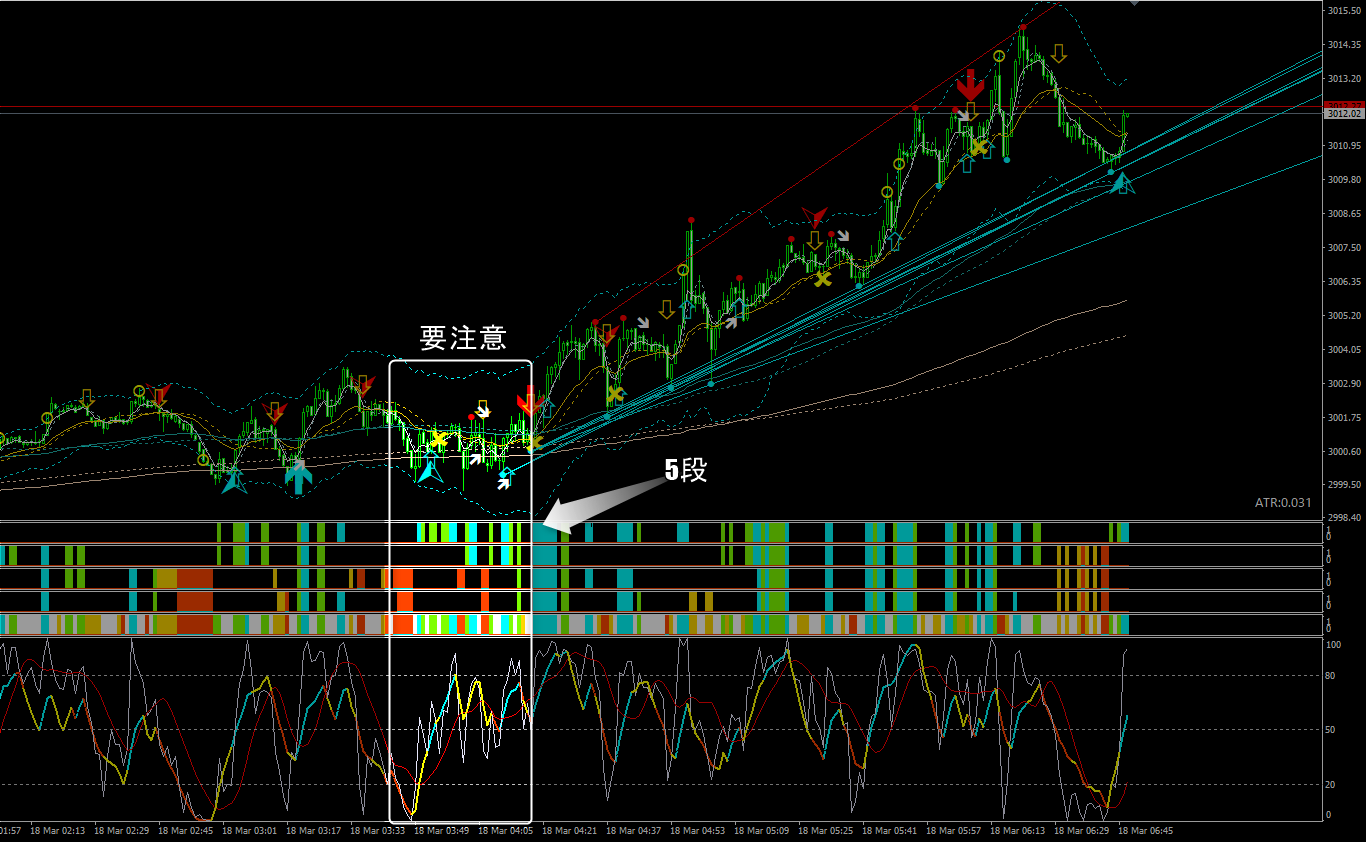Click time label 18 Mar 06:13
The image size is (1366, 842).
pos(1019,831)
